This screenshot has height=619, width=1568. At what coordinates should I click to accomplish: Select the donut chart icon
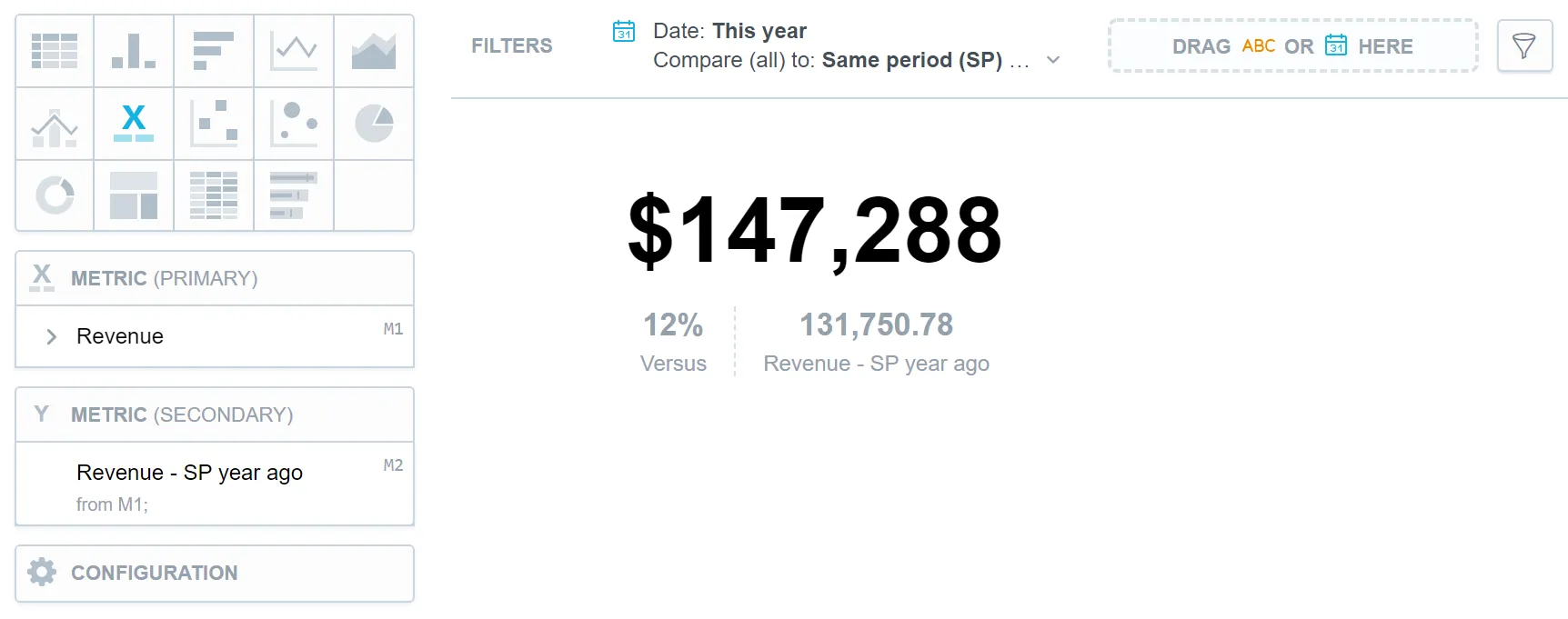(54, 195)
